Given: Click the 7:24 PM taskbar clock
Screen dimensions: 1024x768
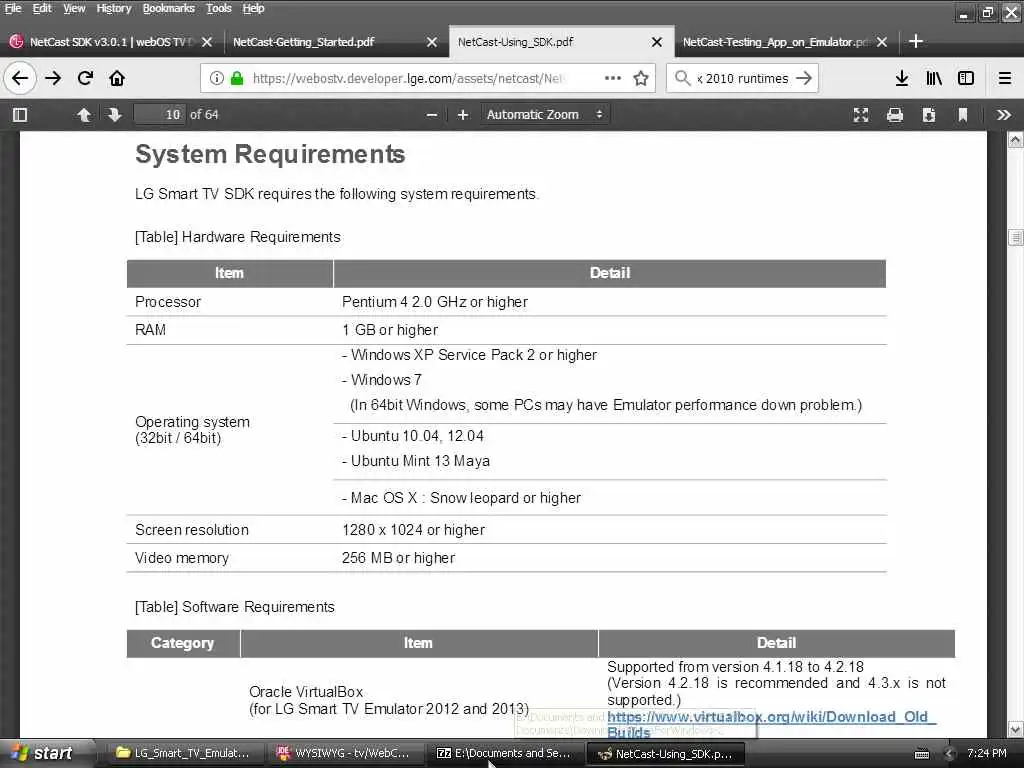Looking at the screenshot, I should click(987, 753).
